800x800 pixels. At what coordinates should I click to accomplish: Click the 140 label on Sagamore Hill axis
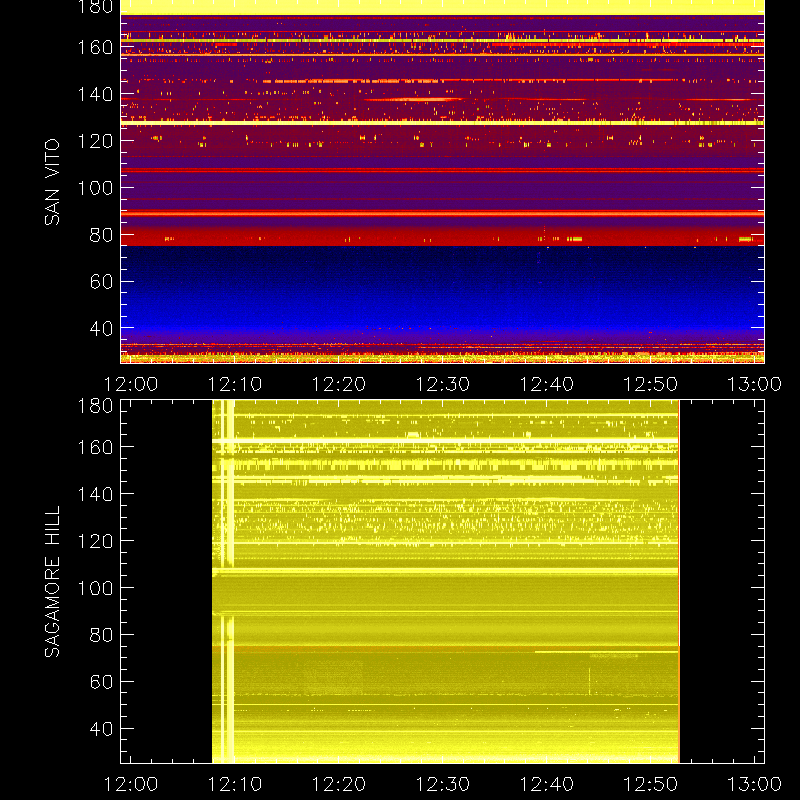pyautogui.click(x=95, y=494)
